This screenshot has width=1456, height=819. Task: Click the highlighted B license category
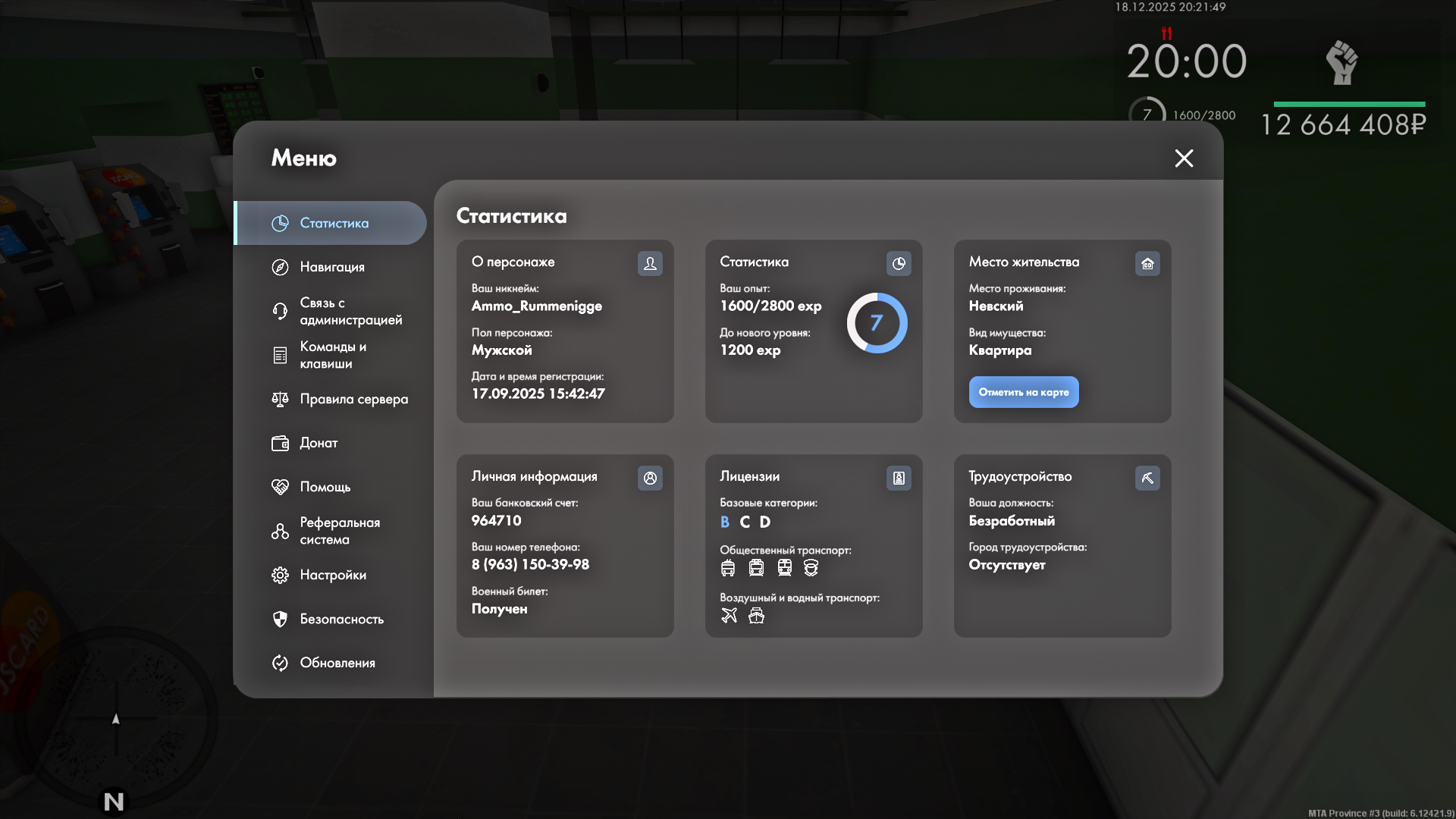pyautogui.click(x=725, y=522)
